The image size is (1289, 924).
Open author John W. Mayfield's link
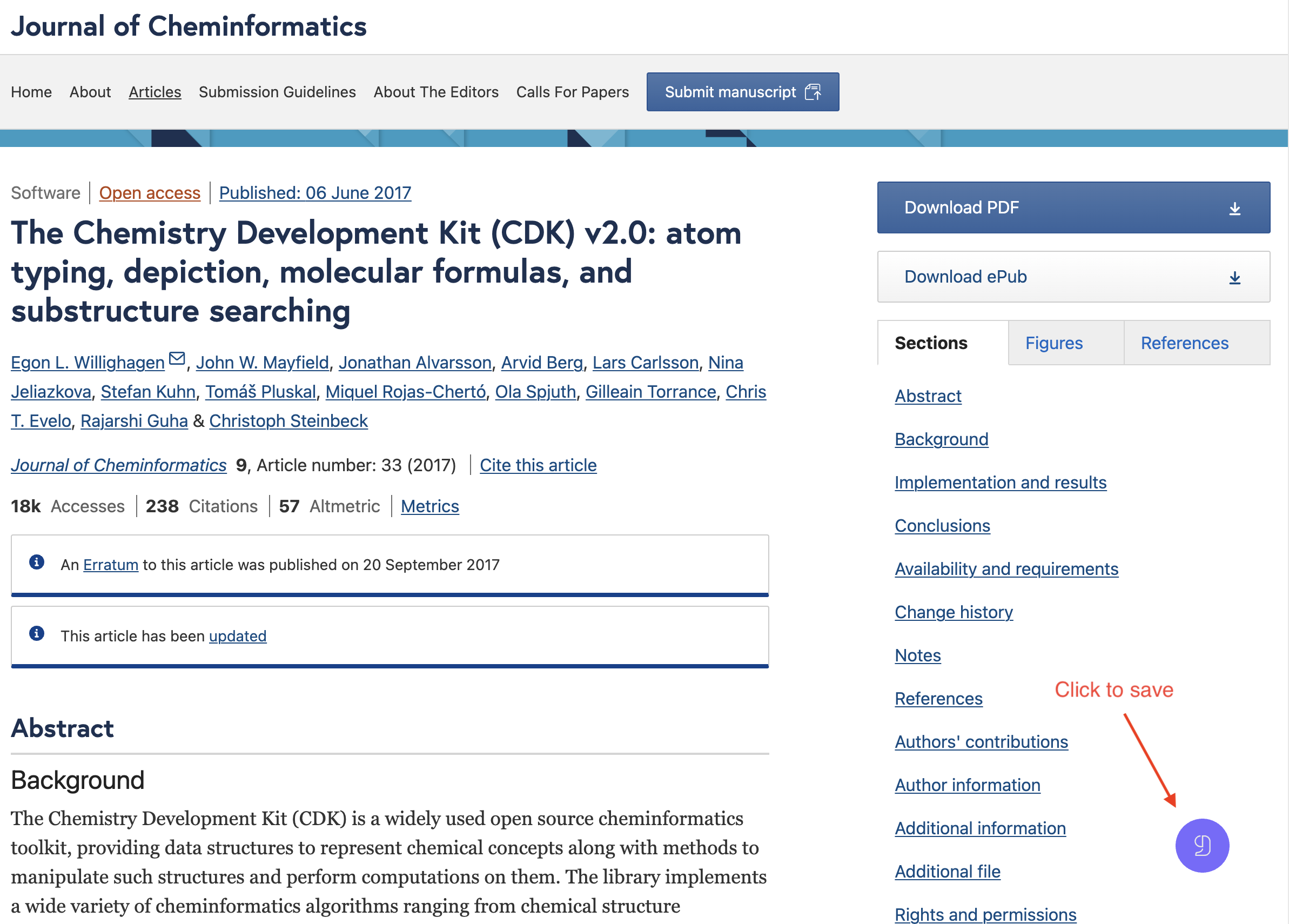coord(262,362)
